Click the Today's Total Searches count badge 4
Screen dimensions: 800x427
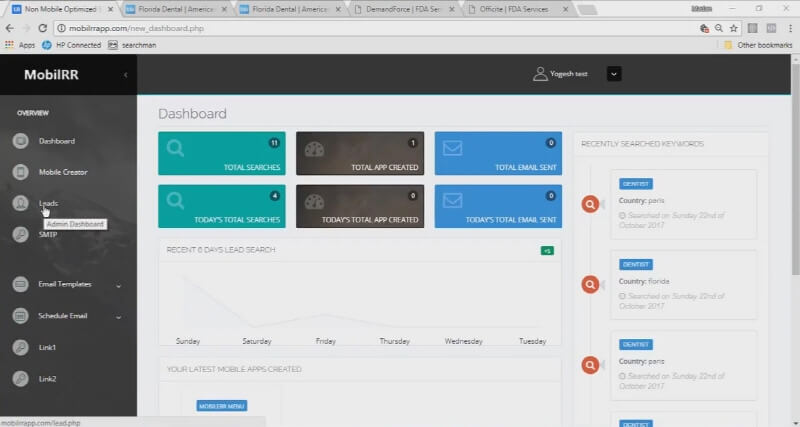274,195
